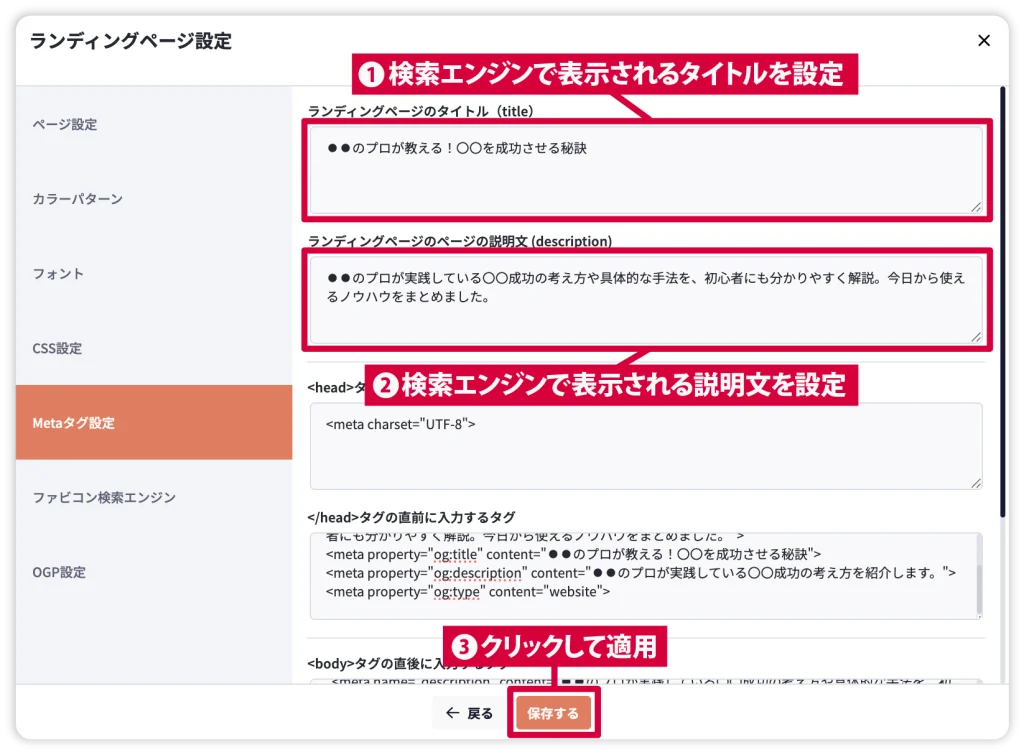Open the ファビコン検索エンジン section

104,498
